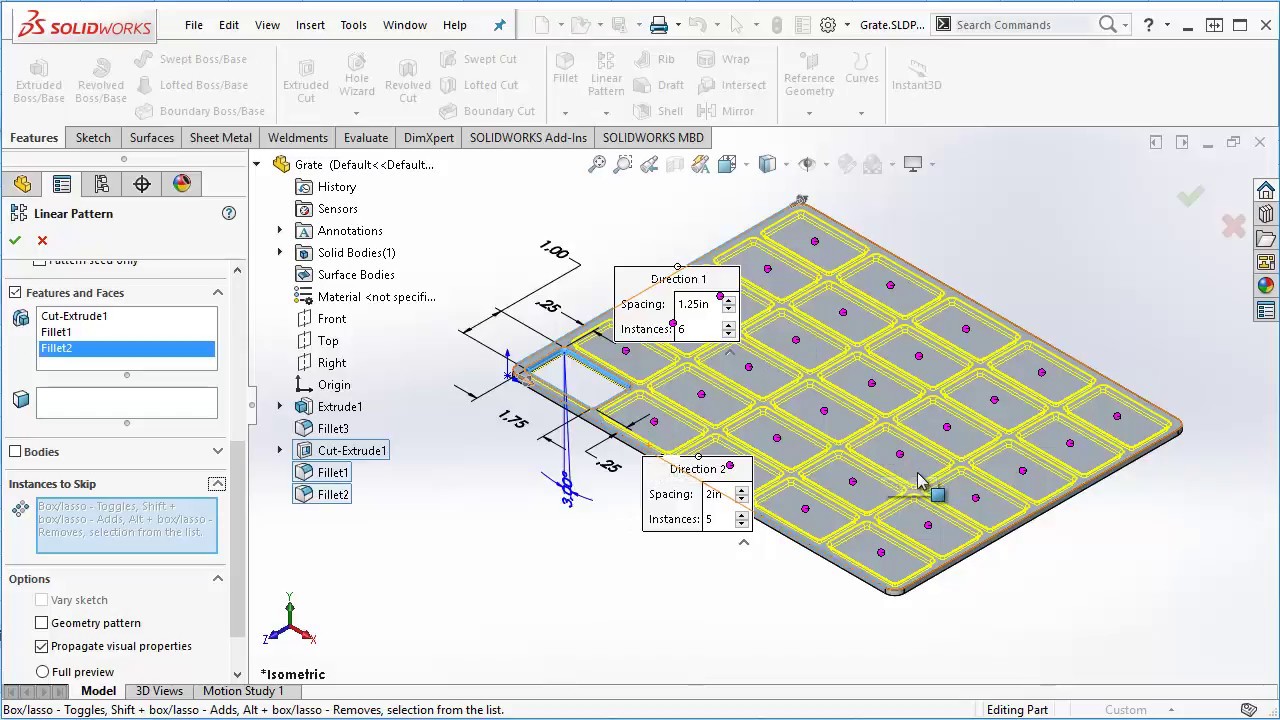Open the DimXpertManager tab icon
Viewport: 1280px width, 720px height.
pyautogui.click(x=142, y=184)
